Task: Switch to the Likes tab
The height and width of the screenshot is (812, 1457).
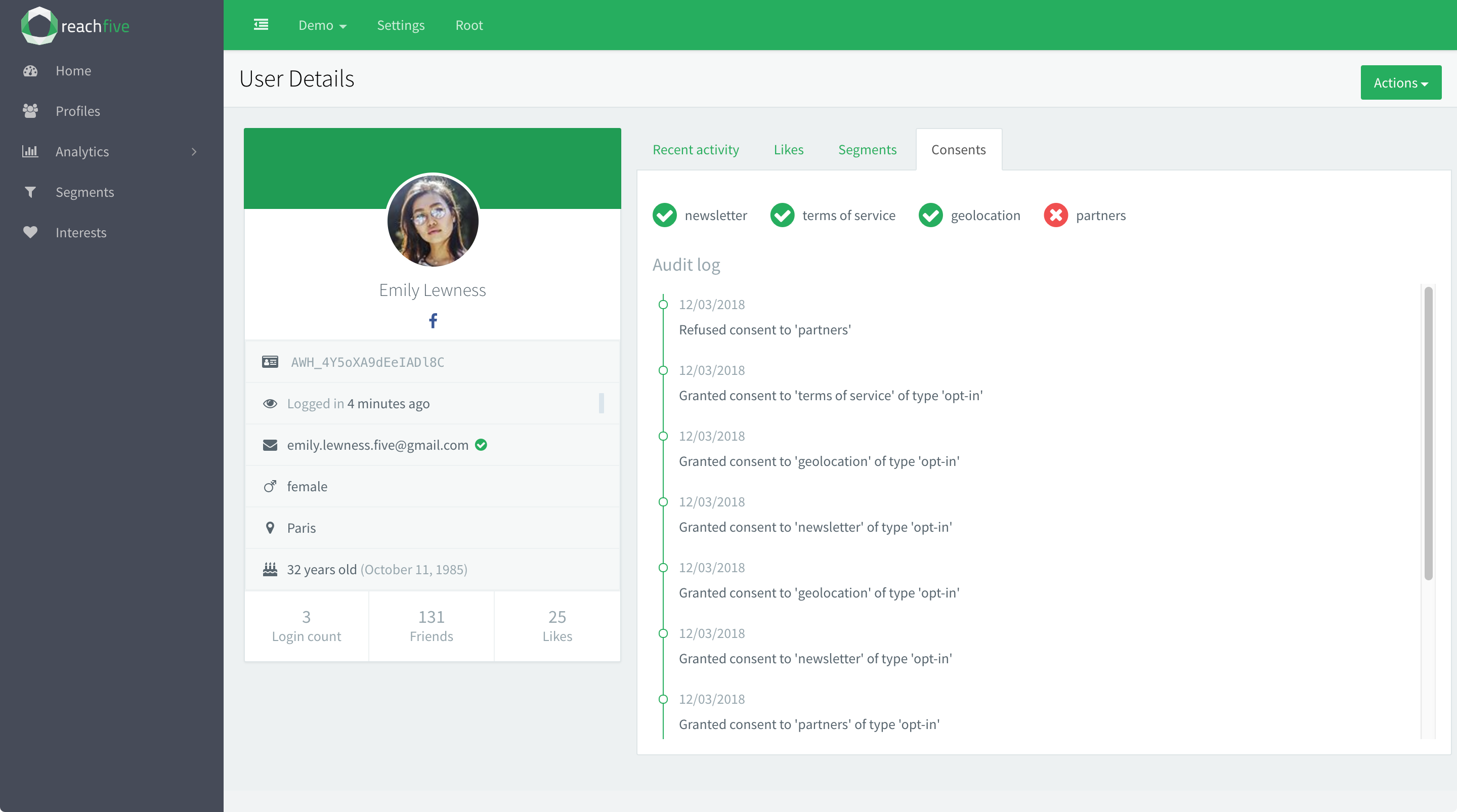Action: 789,150
